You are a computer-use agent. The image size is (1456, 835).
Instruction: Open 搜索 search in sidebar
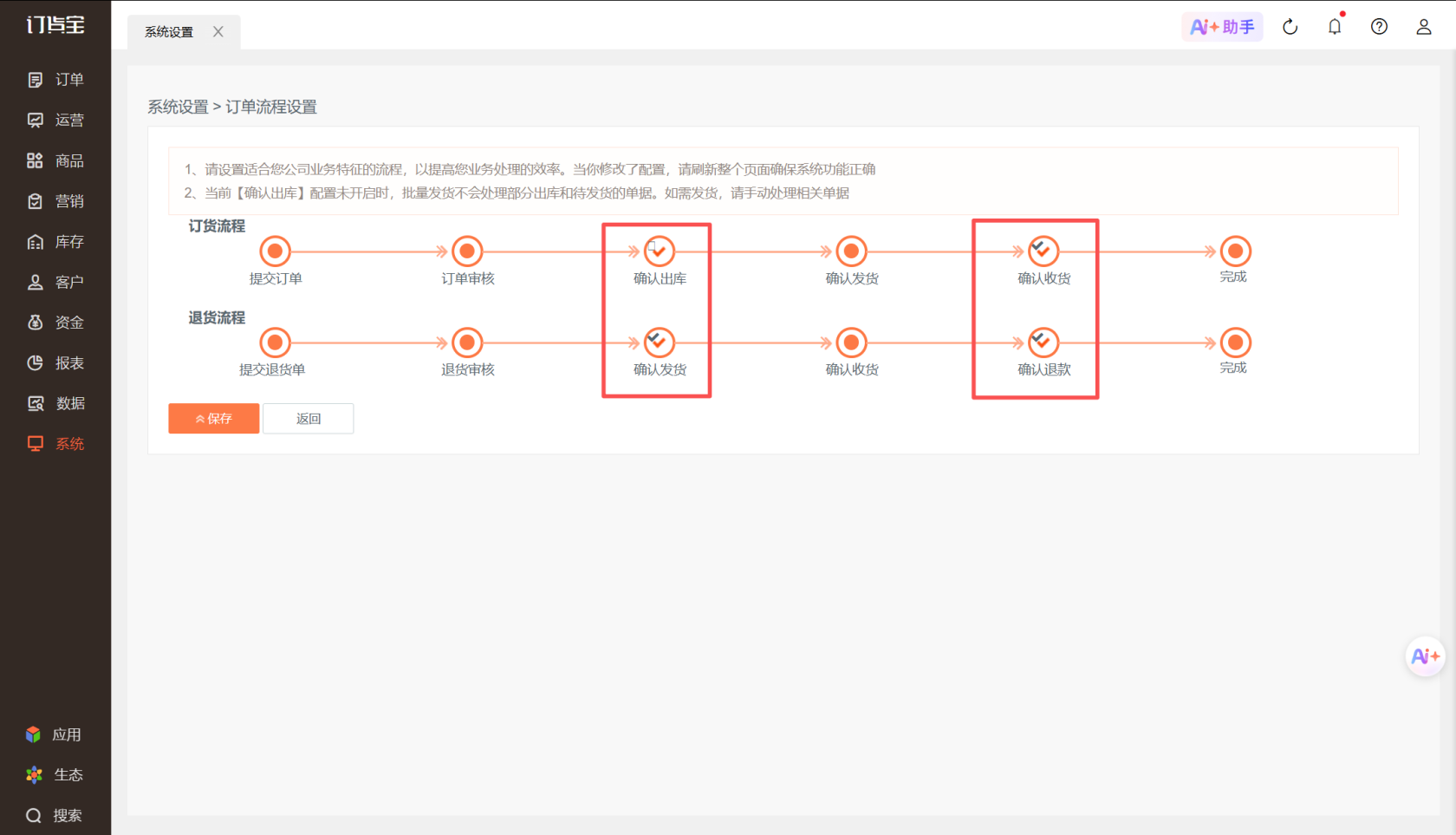coord(54,815)
